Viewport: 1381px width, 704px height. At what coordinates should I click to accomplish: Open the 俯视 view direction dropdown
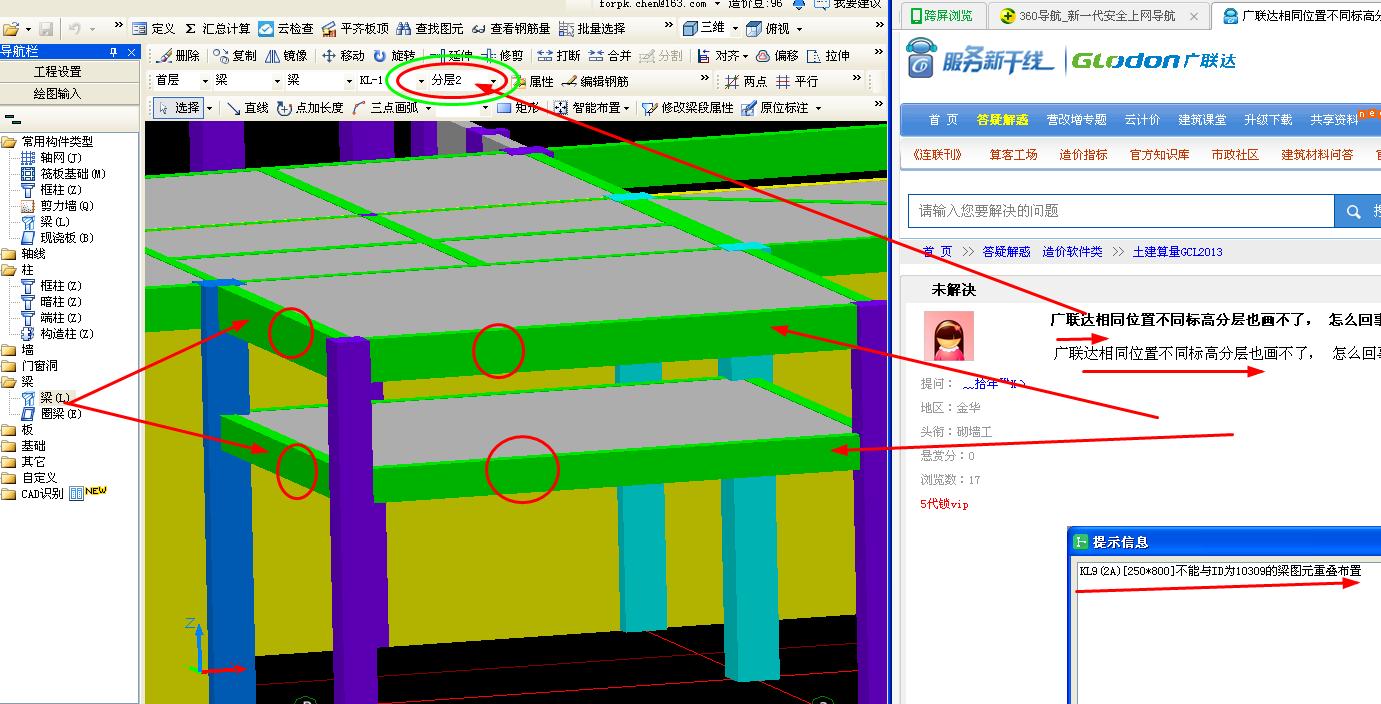(799, 29)
